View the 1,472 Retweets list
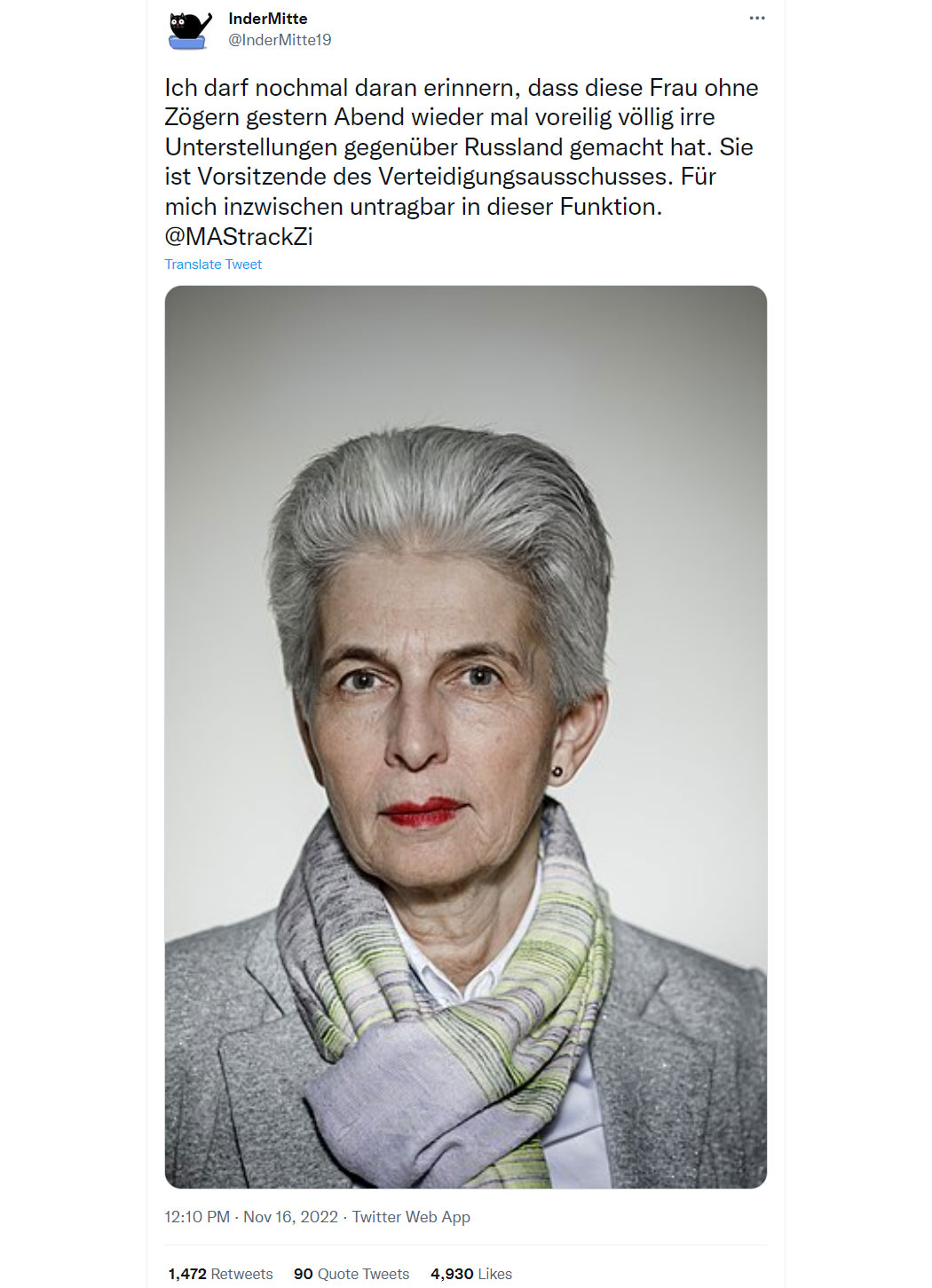 tap(220, 1274)
